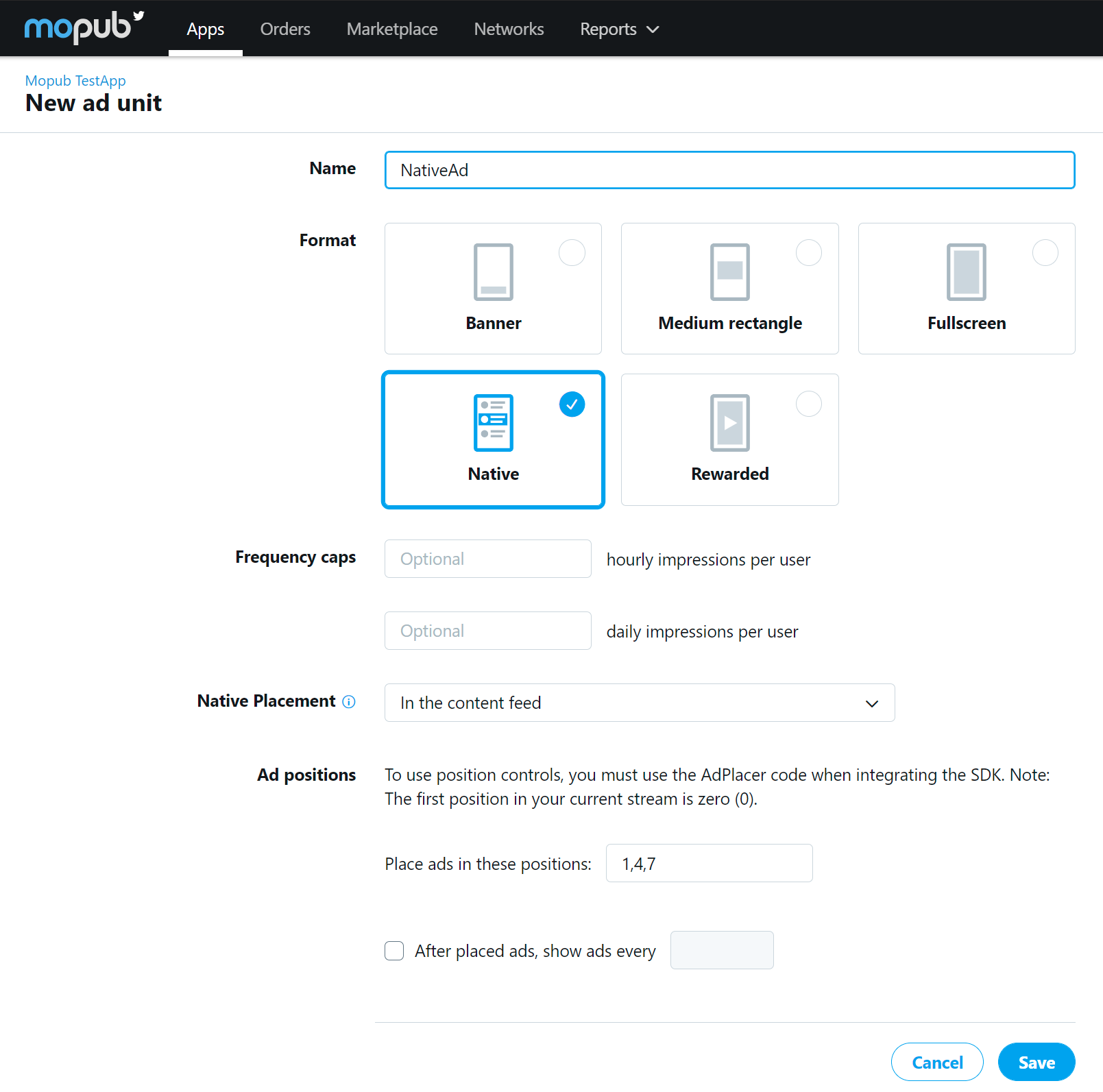Click the hourly impressions per user field
The image size is (1103, 1092).
488,559
